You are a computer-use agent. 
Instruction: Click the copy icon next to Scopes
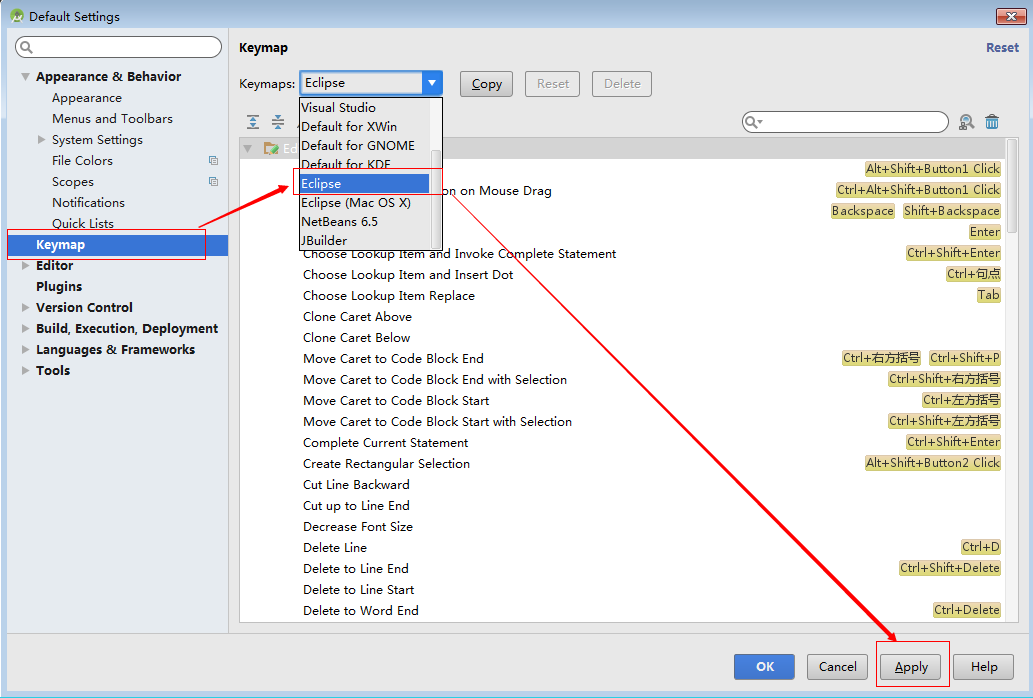tap(213, 182)
